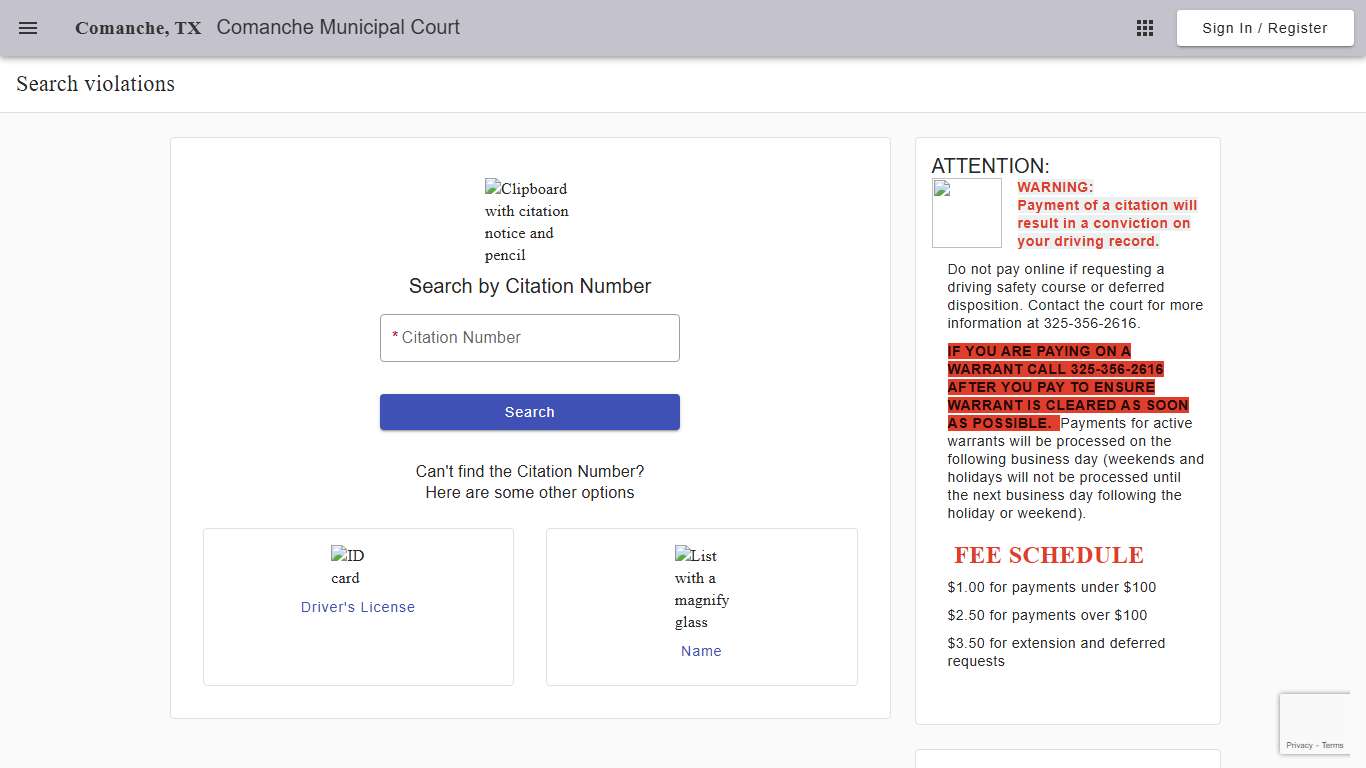Image resolution: width=1366 pixels, height=768 pixels.
Task: Click the Comanche, TX header label
Action: click(x=137, y=28)
